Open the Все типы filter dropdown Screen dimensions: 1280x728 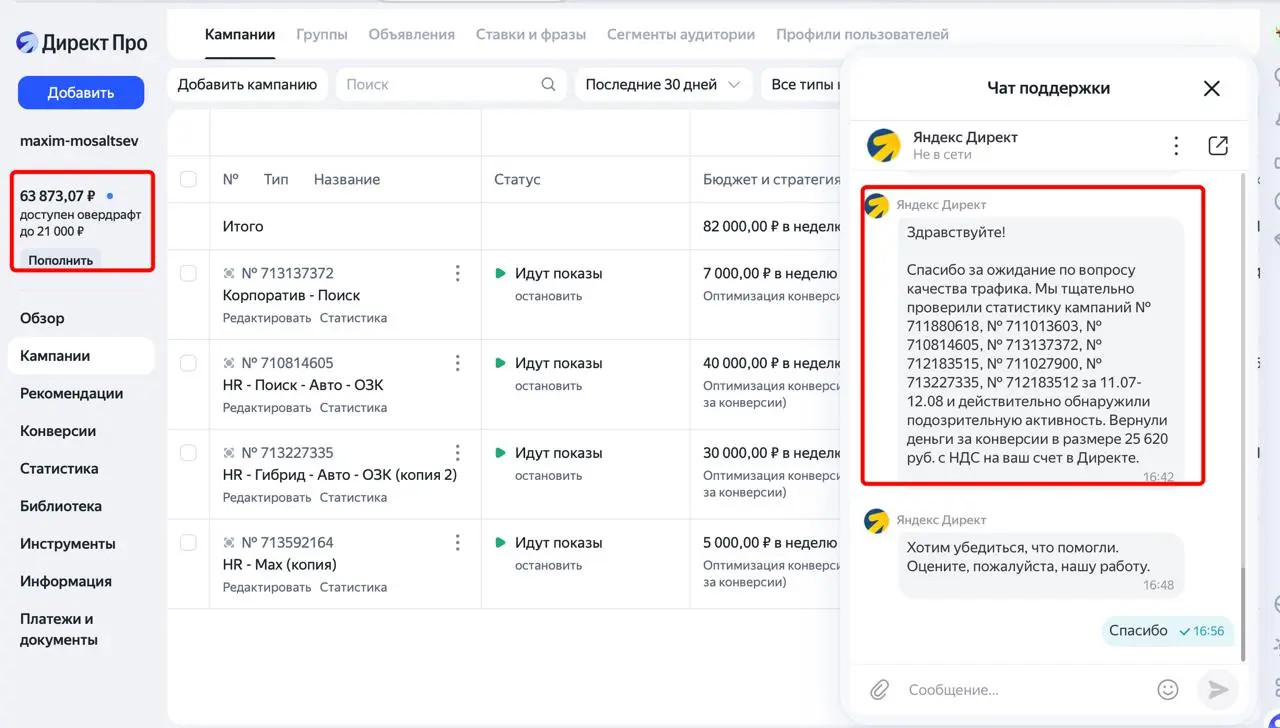(803, 85)
